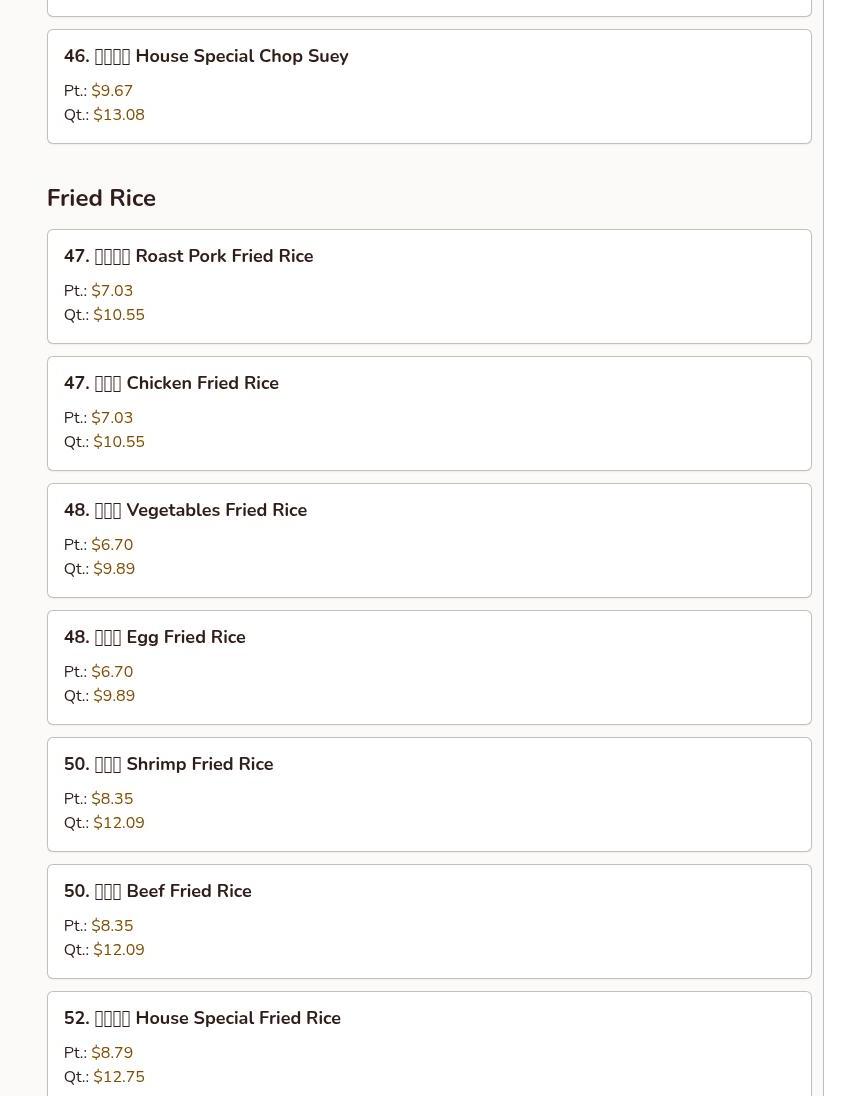The height and width of the screenshot is (1096, 844).
Task: Click the $13.08 quart price for Chop Suey
Action: click(x=119, y=115)
